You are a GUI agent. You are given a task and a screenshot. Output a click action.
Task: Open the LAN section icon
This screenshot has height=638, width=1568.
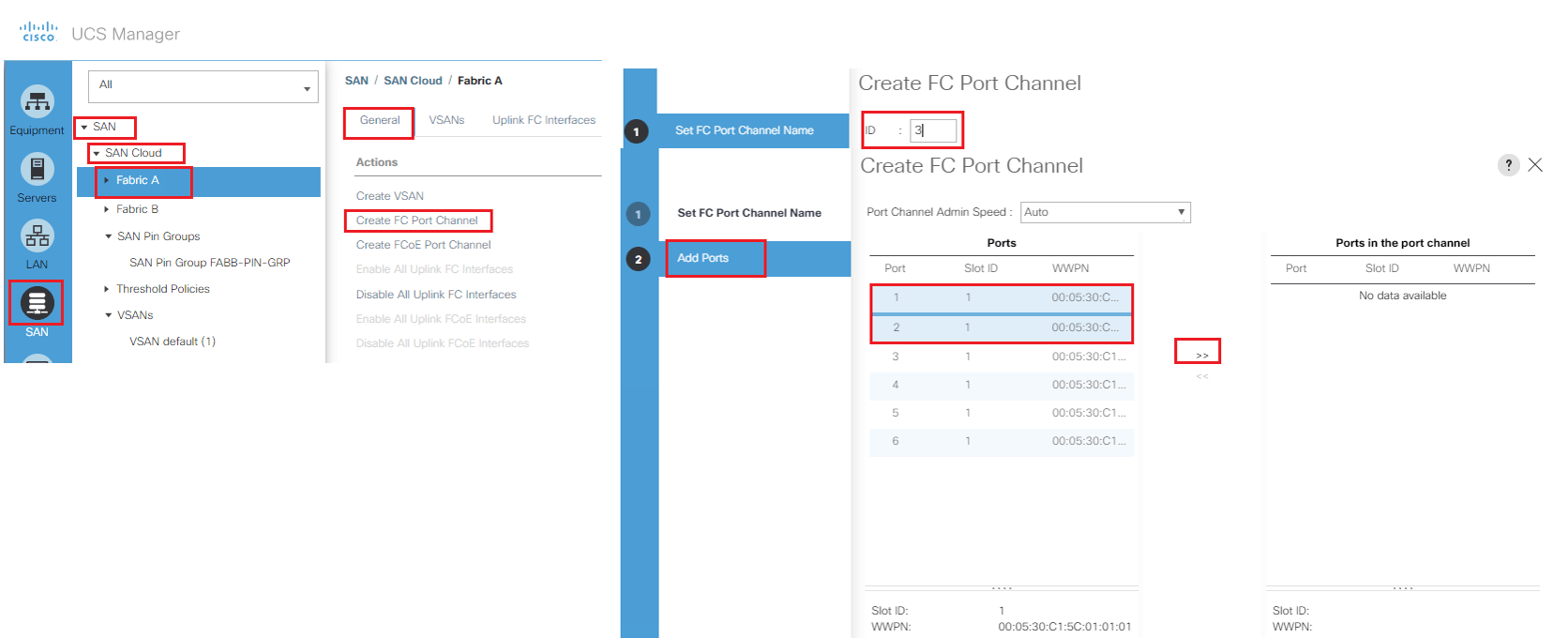(x=38, y=235)
